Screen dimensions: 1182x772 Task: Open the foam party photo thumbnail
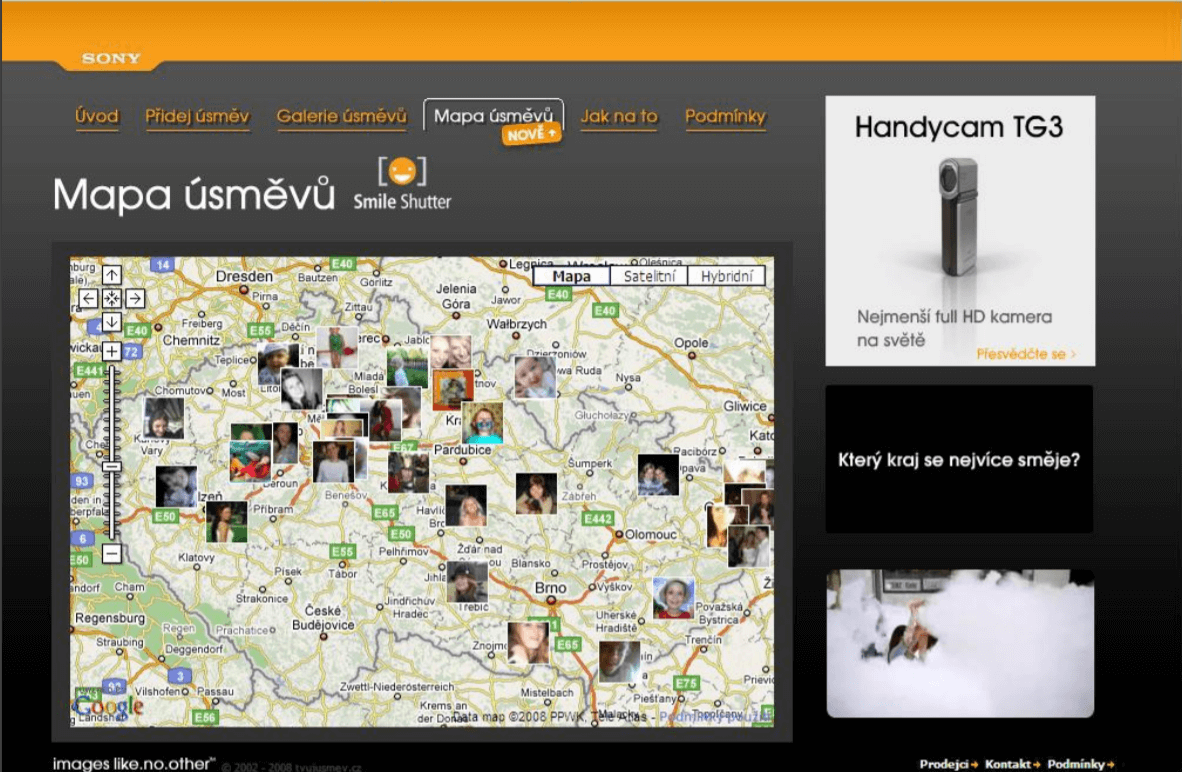pos(960,643)
